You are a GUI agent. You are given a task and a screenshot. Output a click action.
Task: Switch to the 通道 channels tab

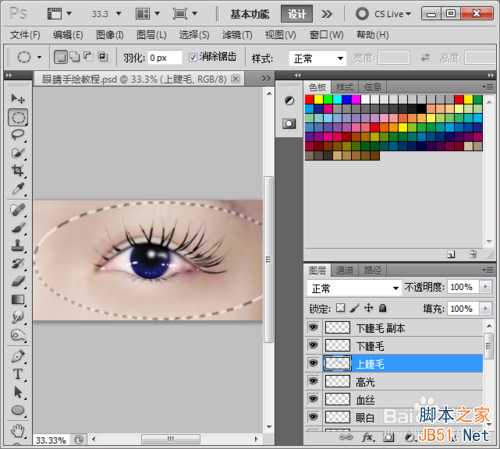click(x=345, y=270)
